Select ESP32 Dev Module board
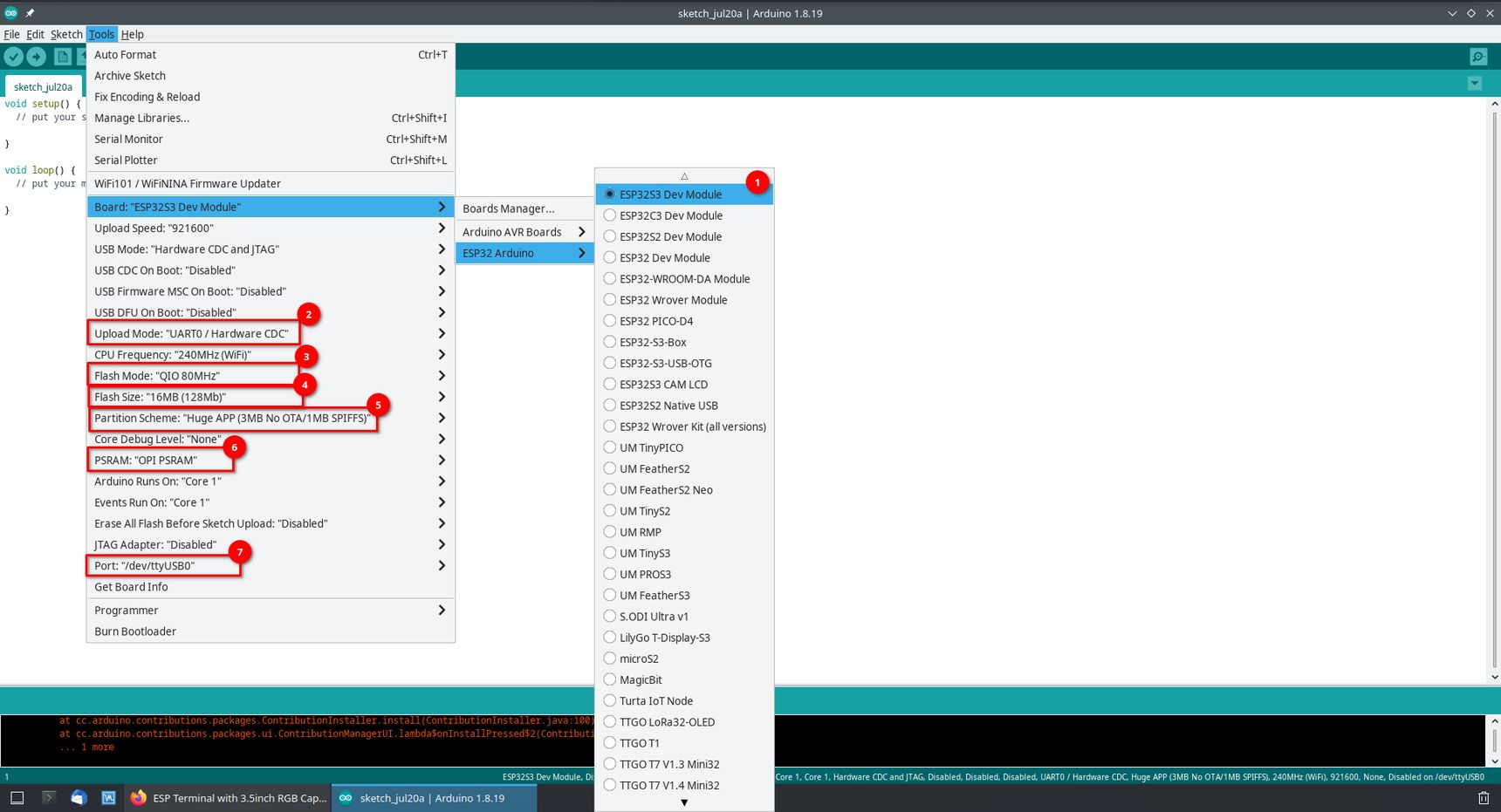Screen dimensions: 1501x812 click(684, 257)
